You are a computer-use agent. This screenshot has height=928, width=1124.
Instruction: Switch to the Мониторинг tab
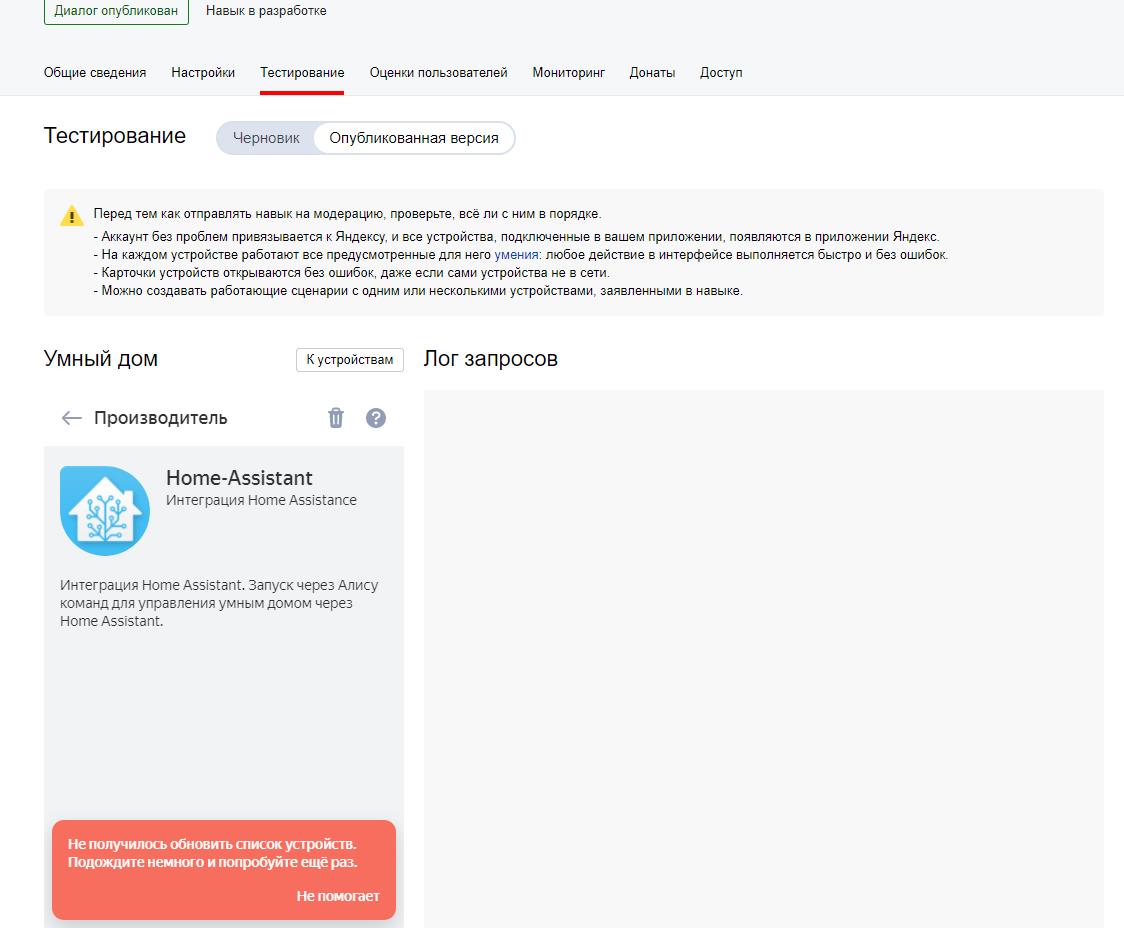(x=568, y=72)
